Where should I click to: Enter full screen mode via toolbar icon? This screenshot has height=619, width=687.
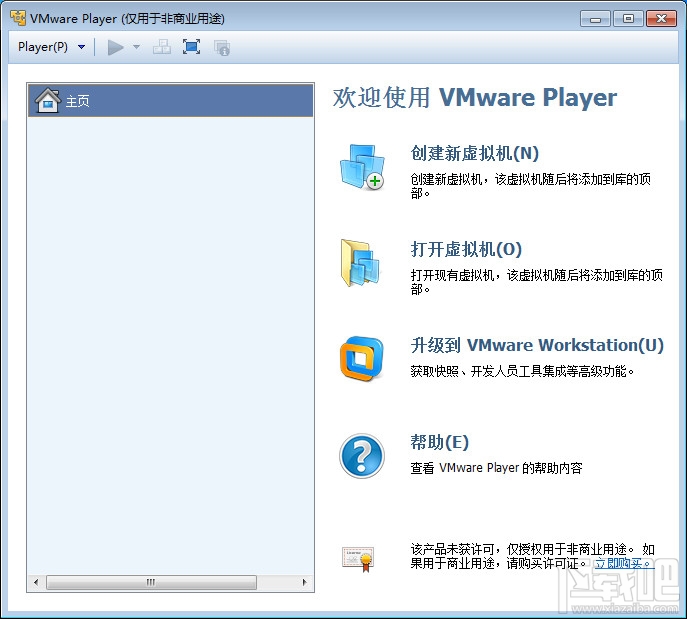pyautogui.click(x=191, y=47)
